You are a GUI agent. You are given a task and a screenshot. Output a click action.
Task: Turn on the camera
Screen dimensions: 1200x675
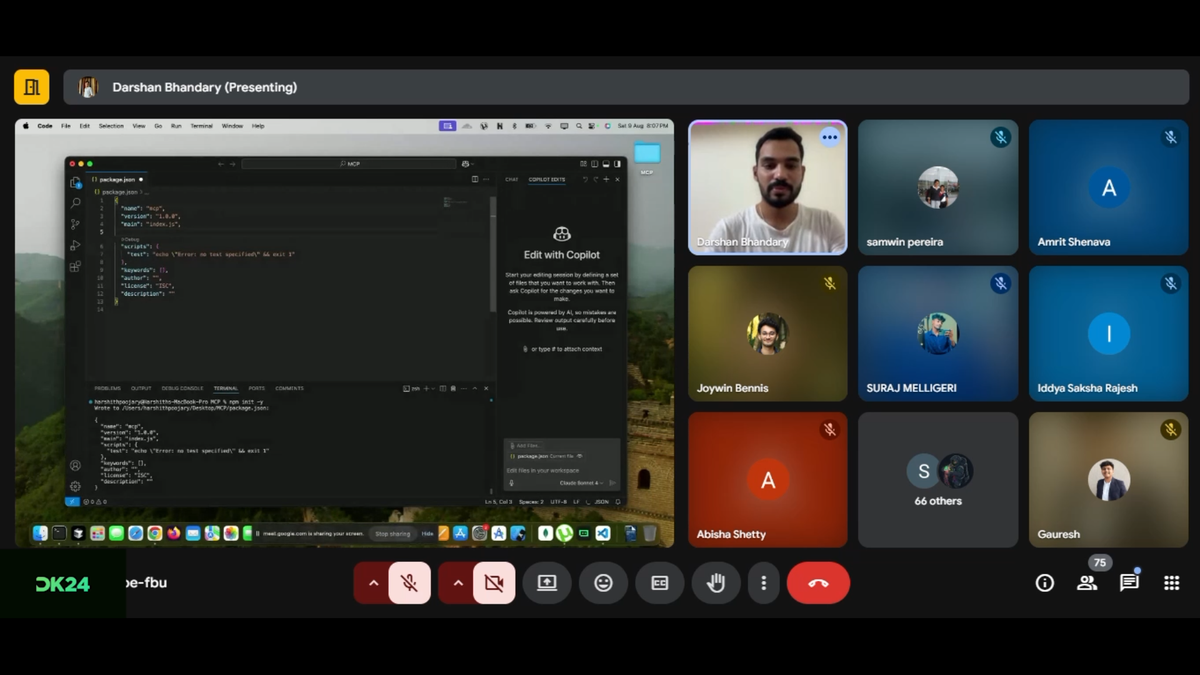[x=494, y=583]
